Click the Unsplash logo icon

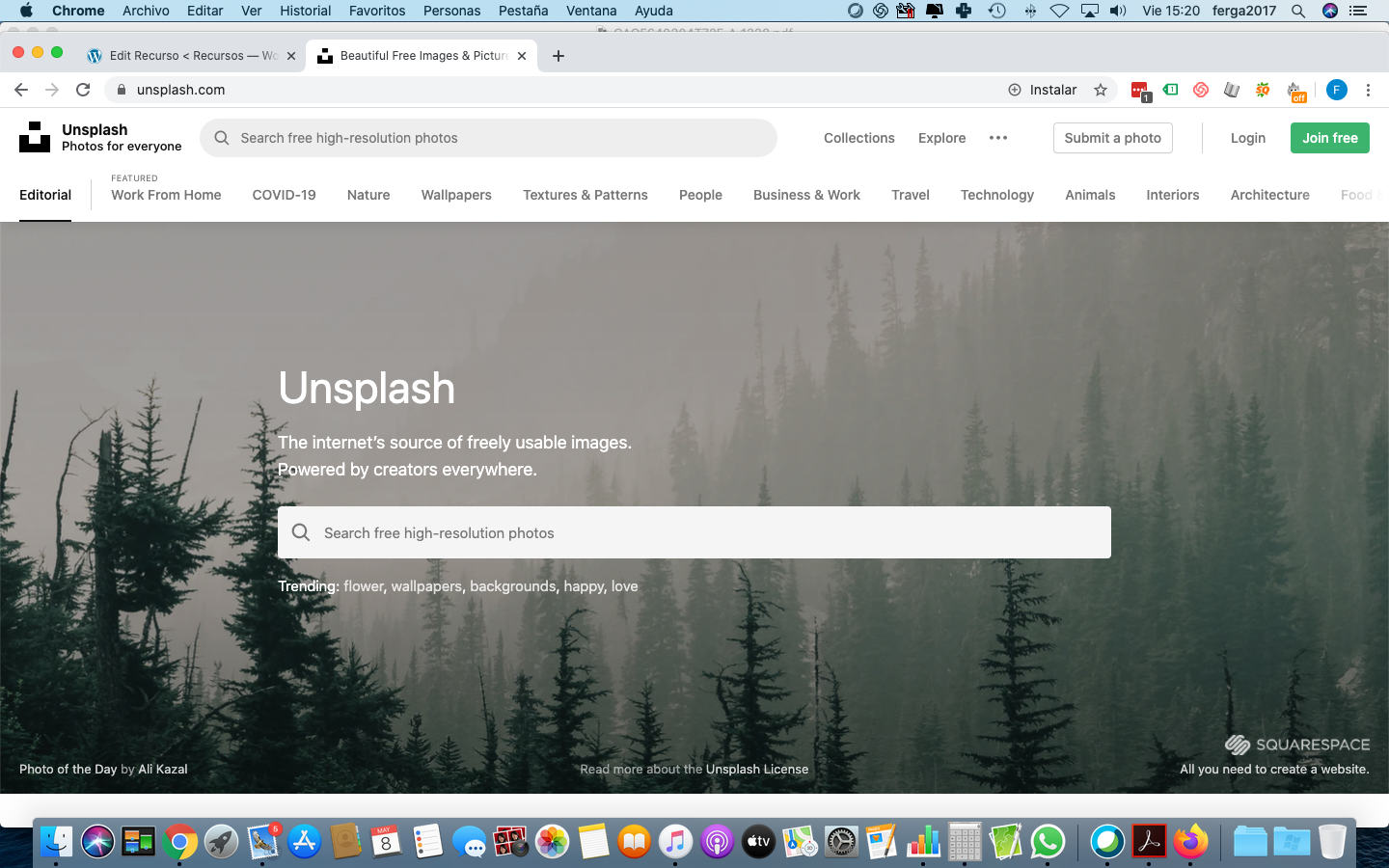(35, 137)
